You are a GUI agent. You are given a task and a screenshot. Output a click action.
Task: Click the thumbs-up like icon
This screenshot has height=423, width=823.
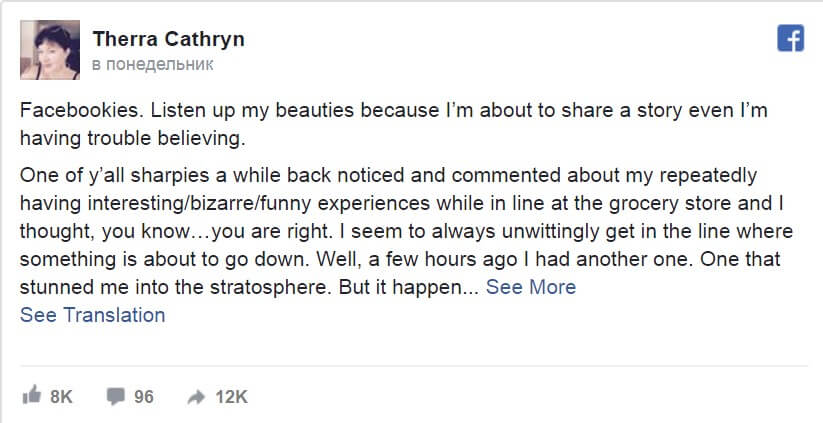tap(30, 397)
